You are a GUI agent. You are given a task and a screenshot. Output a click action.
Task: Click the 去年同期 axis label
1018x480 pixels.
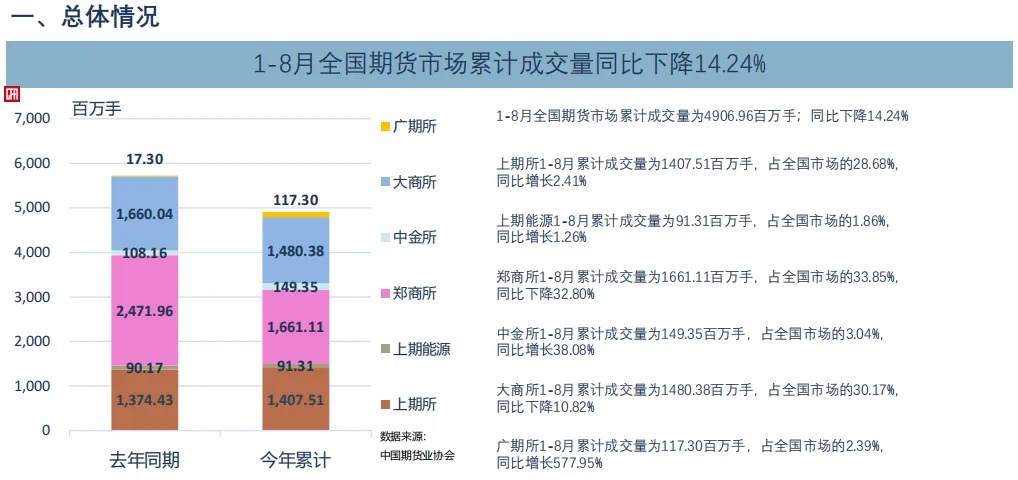(144, 460)
